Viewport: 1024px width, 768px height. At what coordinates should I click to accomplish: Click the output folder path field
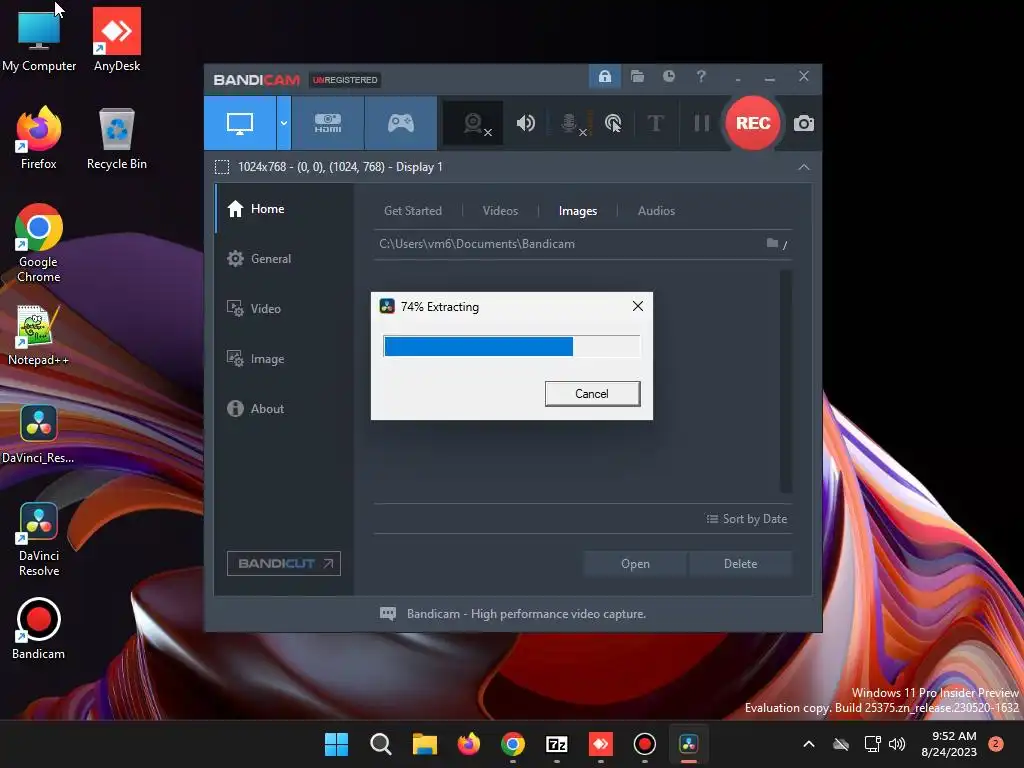(x=568, y=244)
